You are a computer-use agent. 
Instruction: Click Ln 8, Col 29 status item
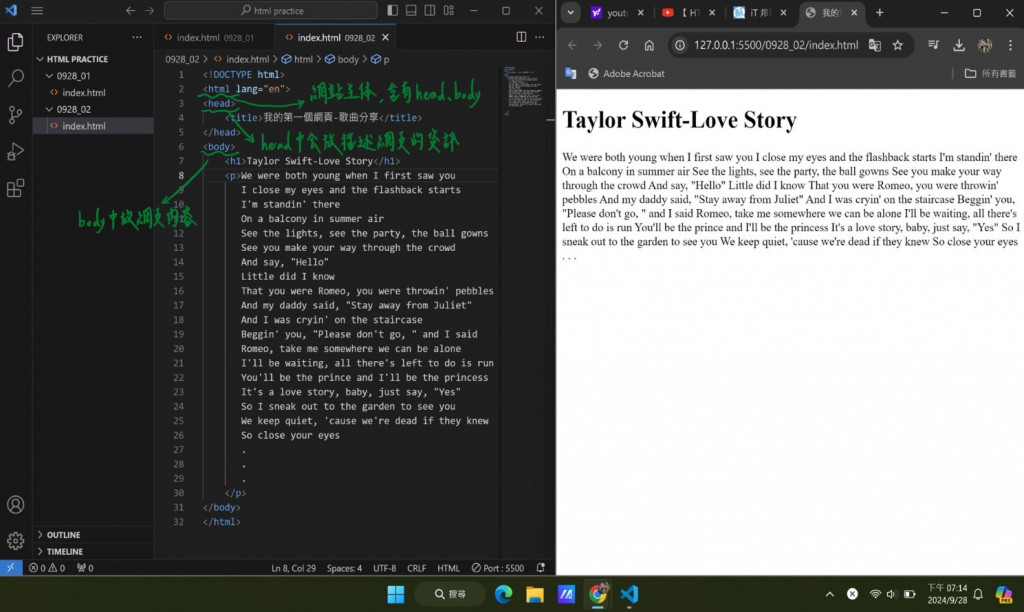(293, 568)
